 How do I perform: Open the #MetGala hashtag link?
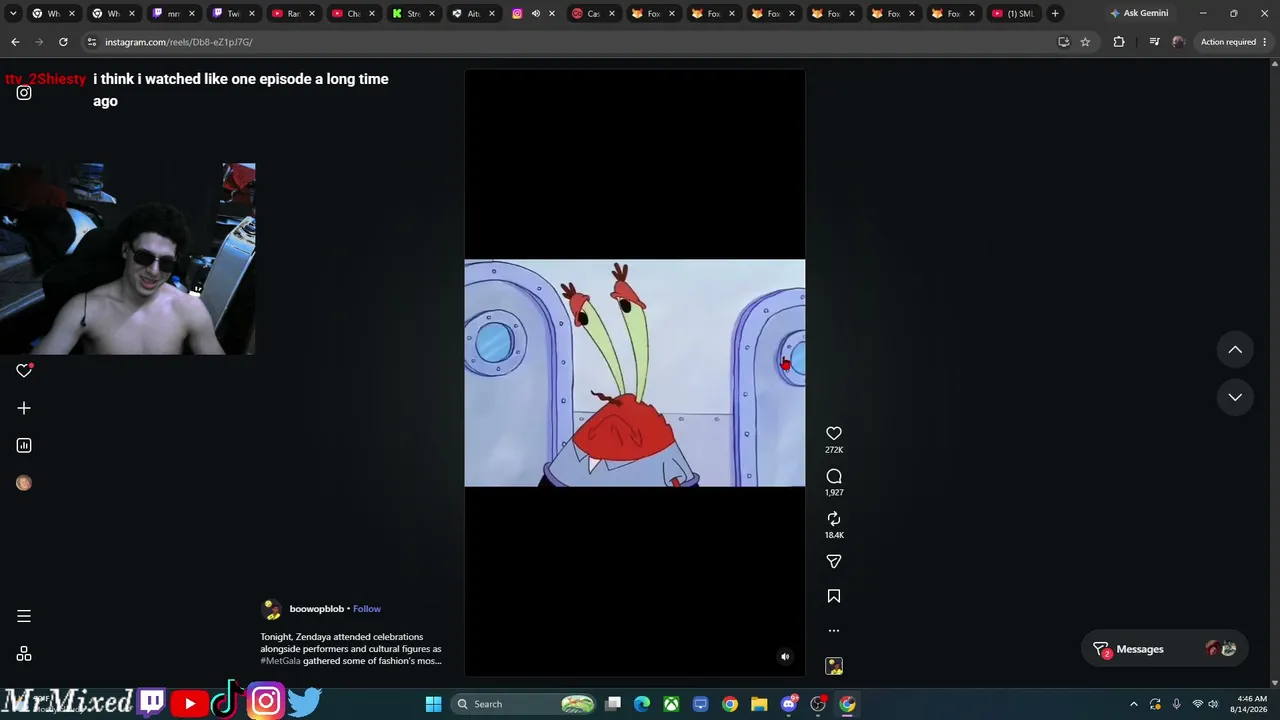pyautogui.click(x=280, y=661)
